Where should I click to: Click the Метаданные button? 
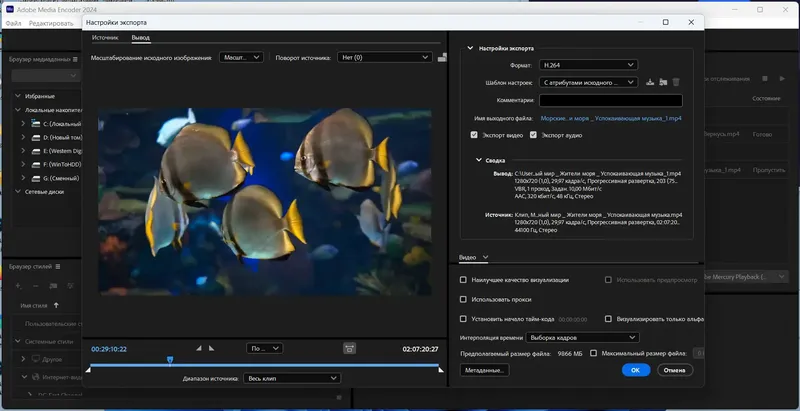pos(486,370)
